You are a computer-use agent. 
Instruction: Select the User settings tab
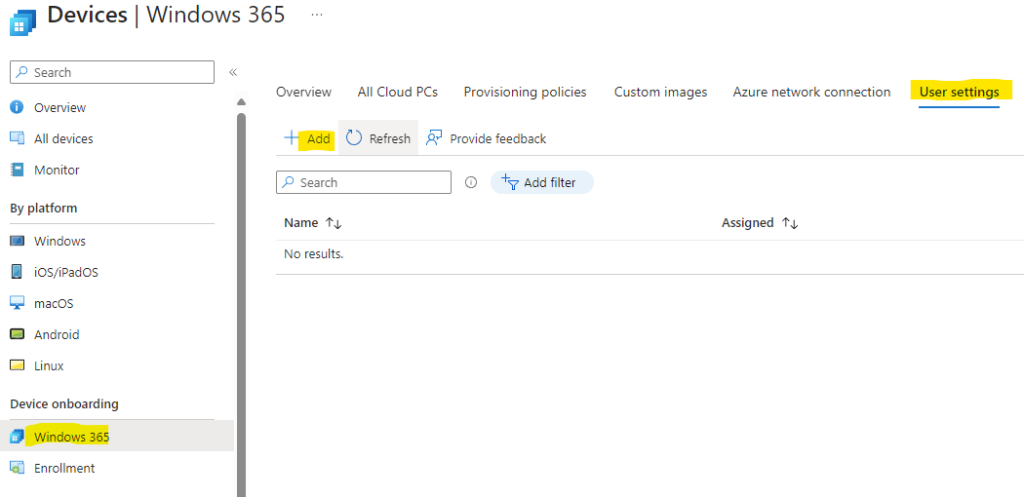(959, 92)
